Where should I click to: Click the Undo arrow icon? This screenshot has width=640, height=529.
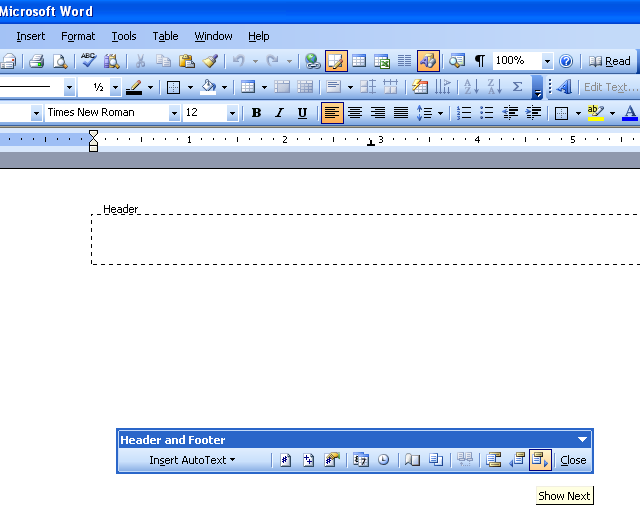(239, 61)
